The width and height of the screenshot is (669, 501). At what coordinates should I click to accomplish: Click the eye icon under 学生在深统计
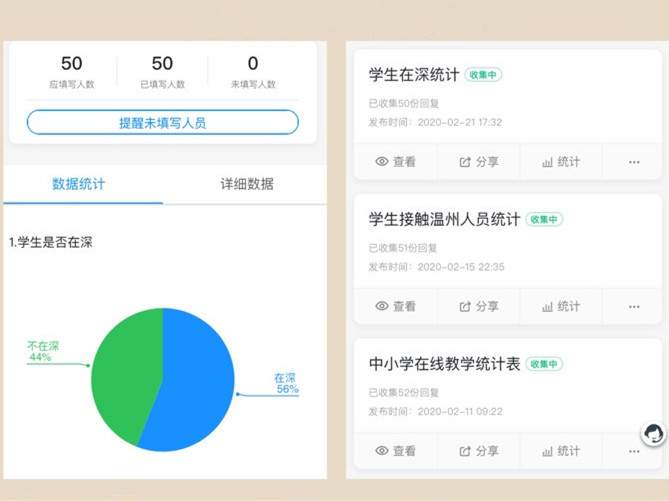tap(382, 162)
